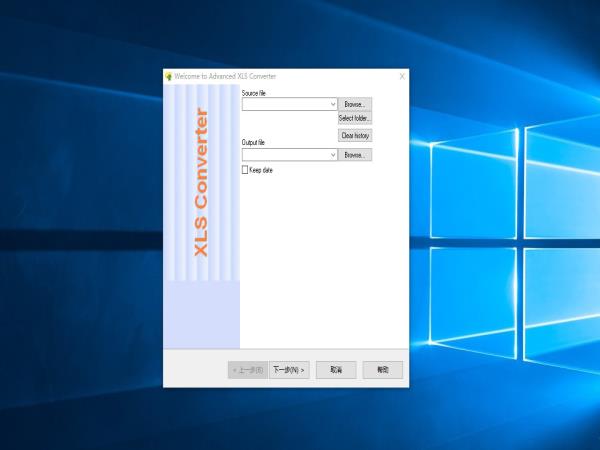Focus the Output file text field
600x450 pixels.
point(285,155)
